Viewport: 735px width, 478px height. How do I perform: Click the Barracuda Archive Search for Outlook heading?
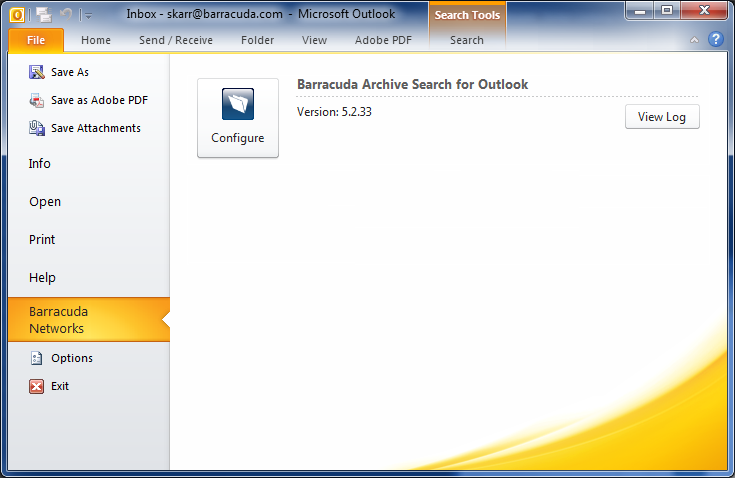(412, 84)
